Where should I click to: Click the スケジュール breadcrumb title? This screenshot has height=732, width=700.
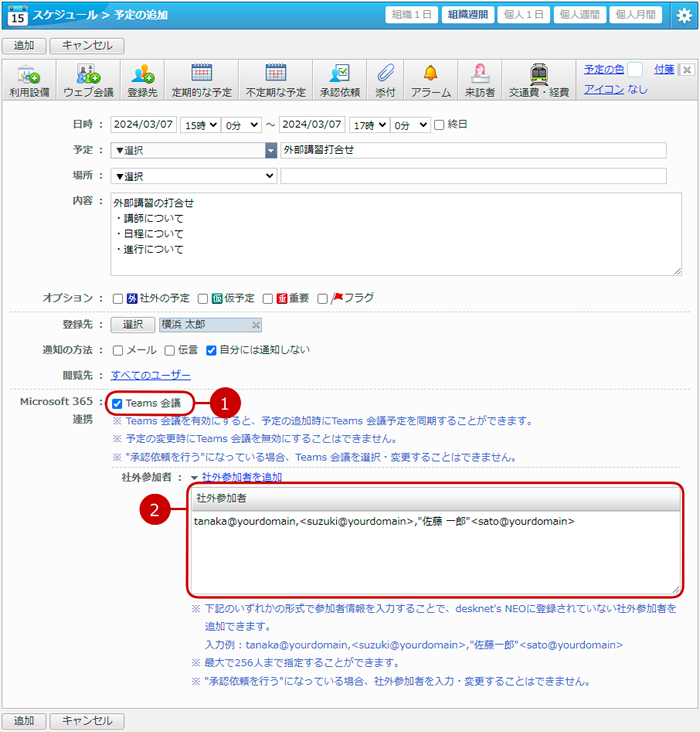(65, 15)
